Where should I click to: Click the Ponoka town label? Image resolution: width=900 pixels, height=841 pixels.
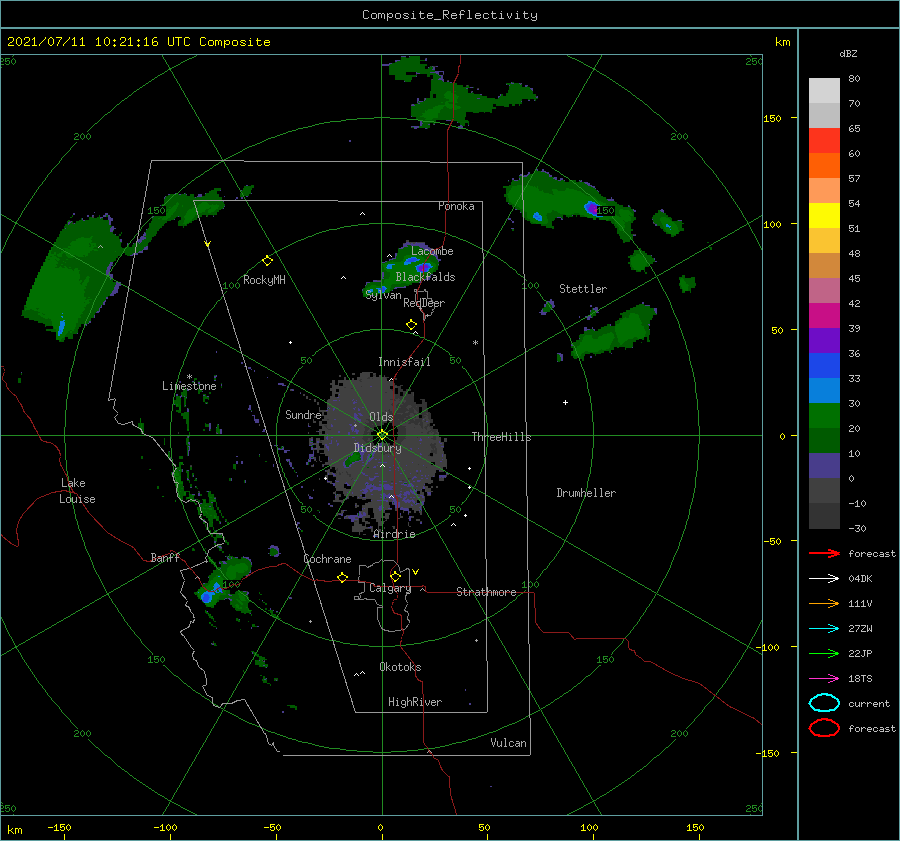click(x=456, y=206)
